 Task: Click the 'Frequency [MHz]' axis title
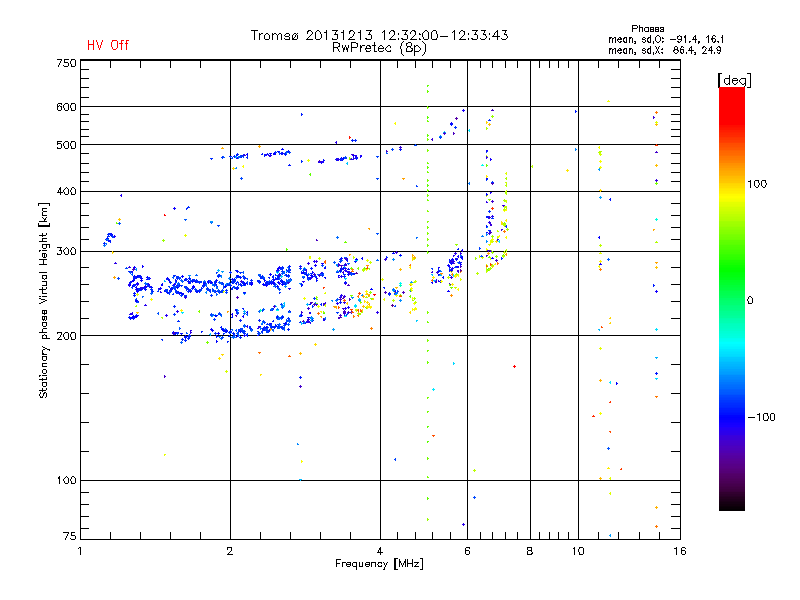tap(379, 564)
